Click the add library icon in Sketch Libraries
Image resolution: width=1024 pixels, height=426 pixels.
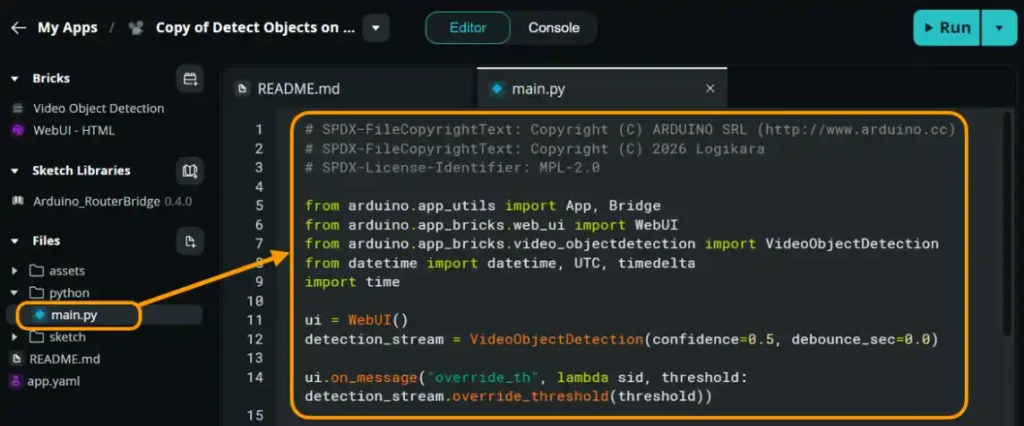pos(190,171)
